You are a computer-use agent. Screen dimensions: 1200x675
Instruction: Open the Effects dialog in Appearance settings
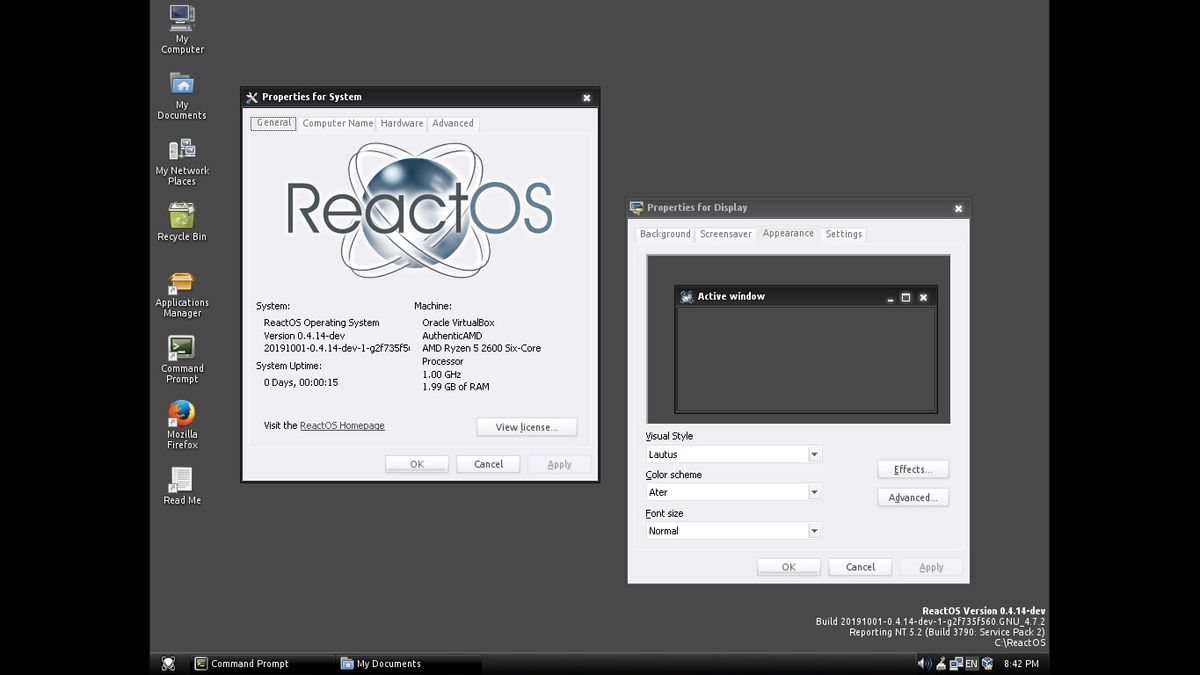(x=913, y=469)
